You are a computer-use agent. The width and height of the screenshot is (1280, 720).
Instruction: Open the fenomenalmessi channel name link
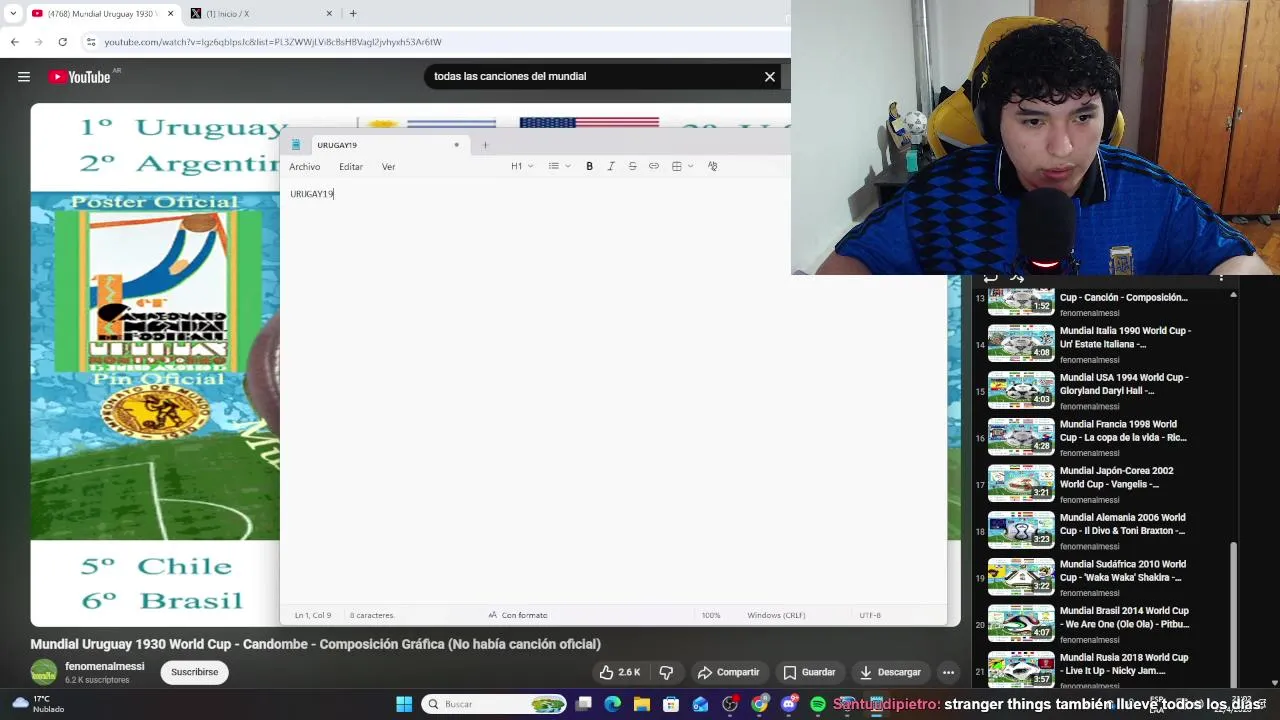105,666
